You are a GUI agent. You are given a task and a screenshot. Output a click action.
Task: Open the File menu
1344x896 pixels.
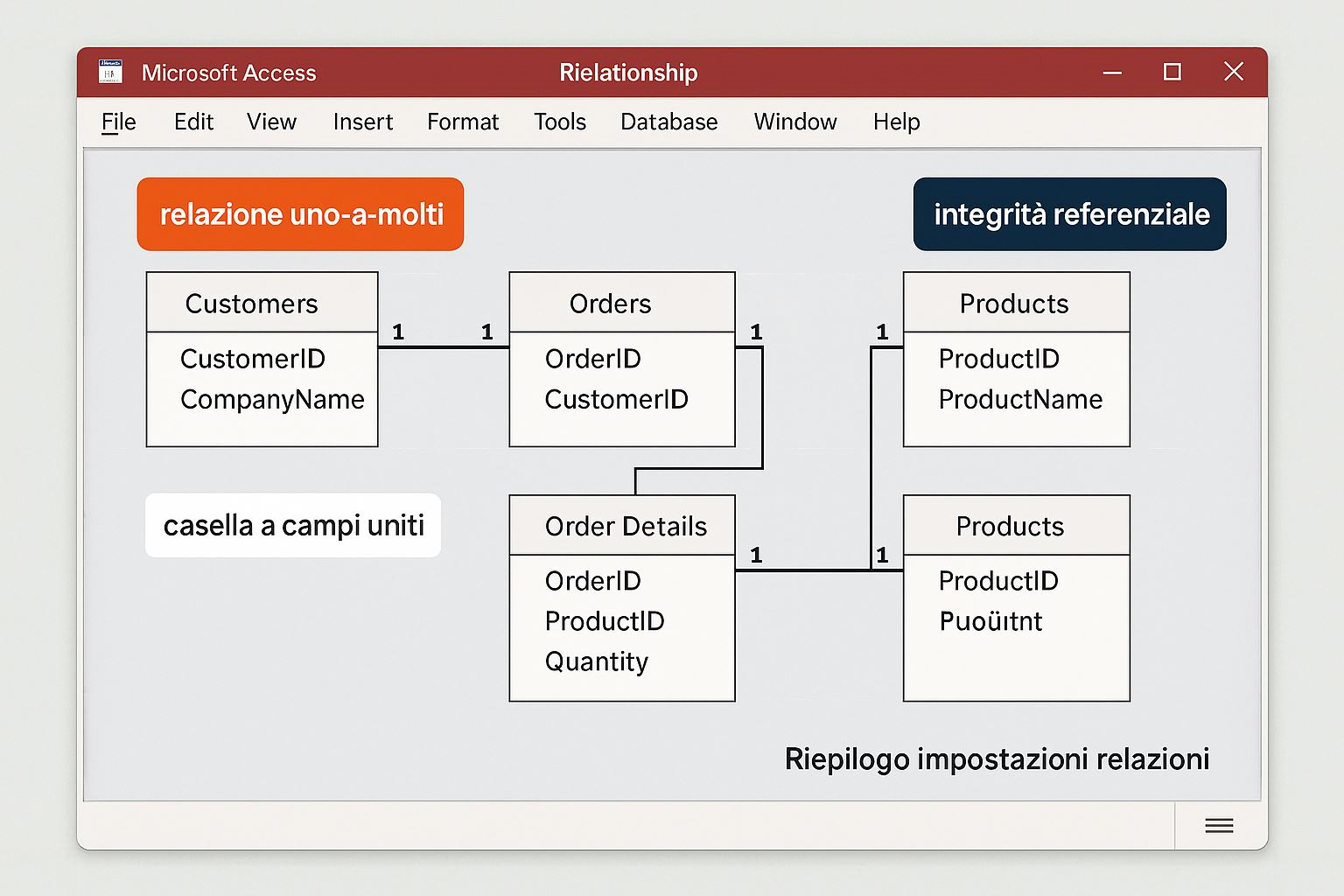(x=118, y=122)
